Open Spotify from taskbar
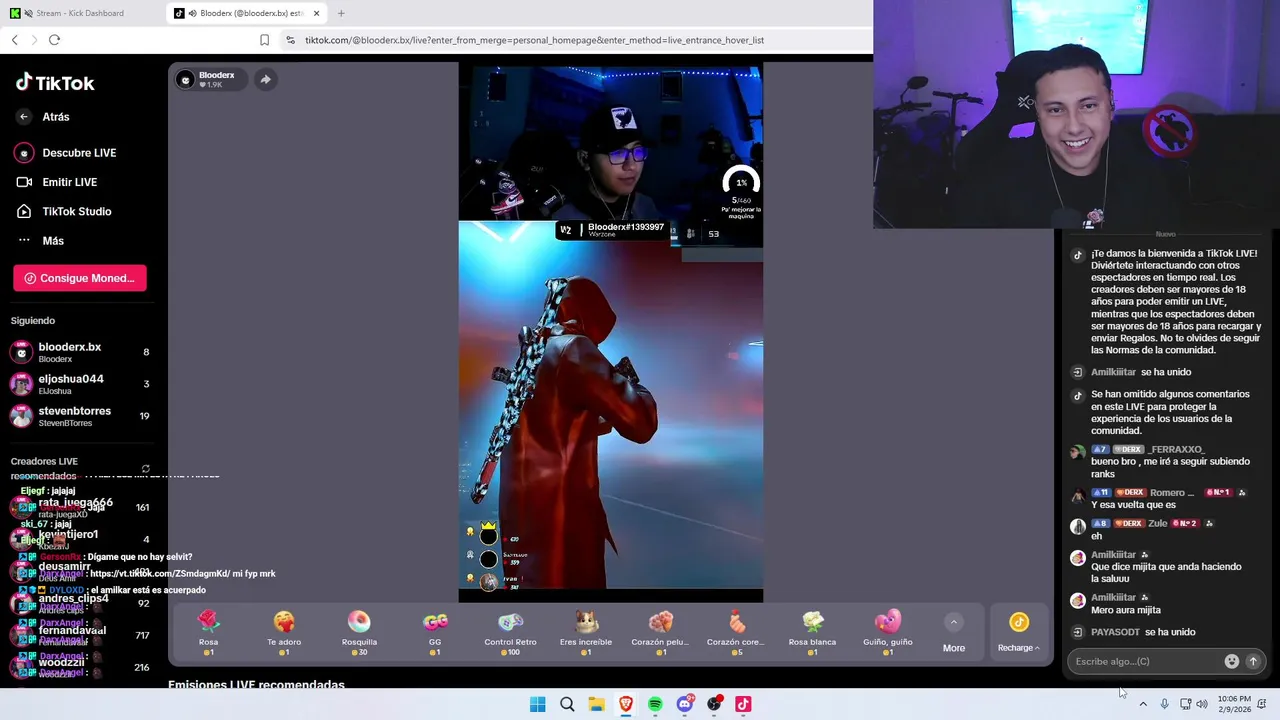 tap(655, 704)
